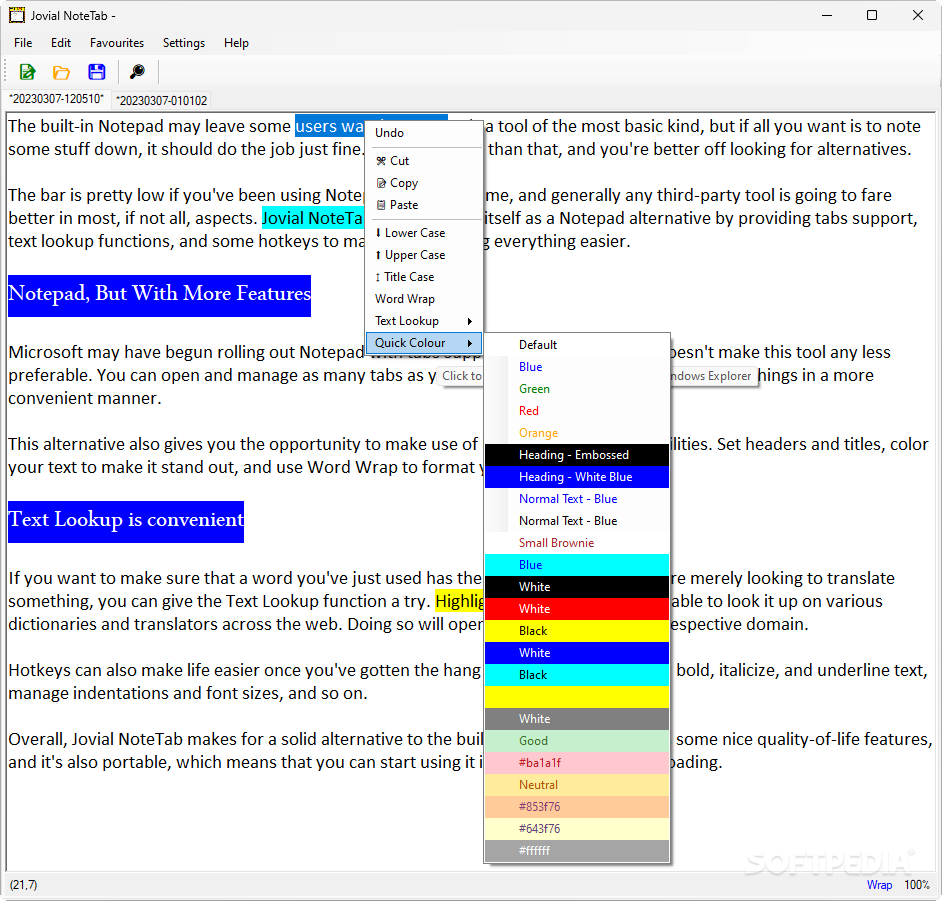Image resolution: width=942 pixels, height=901 pixels.
Task: Click the open folder toolbar icon
Action: click(x=61, y=72)
